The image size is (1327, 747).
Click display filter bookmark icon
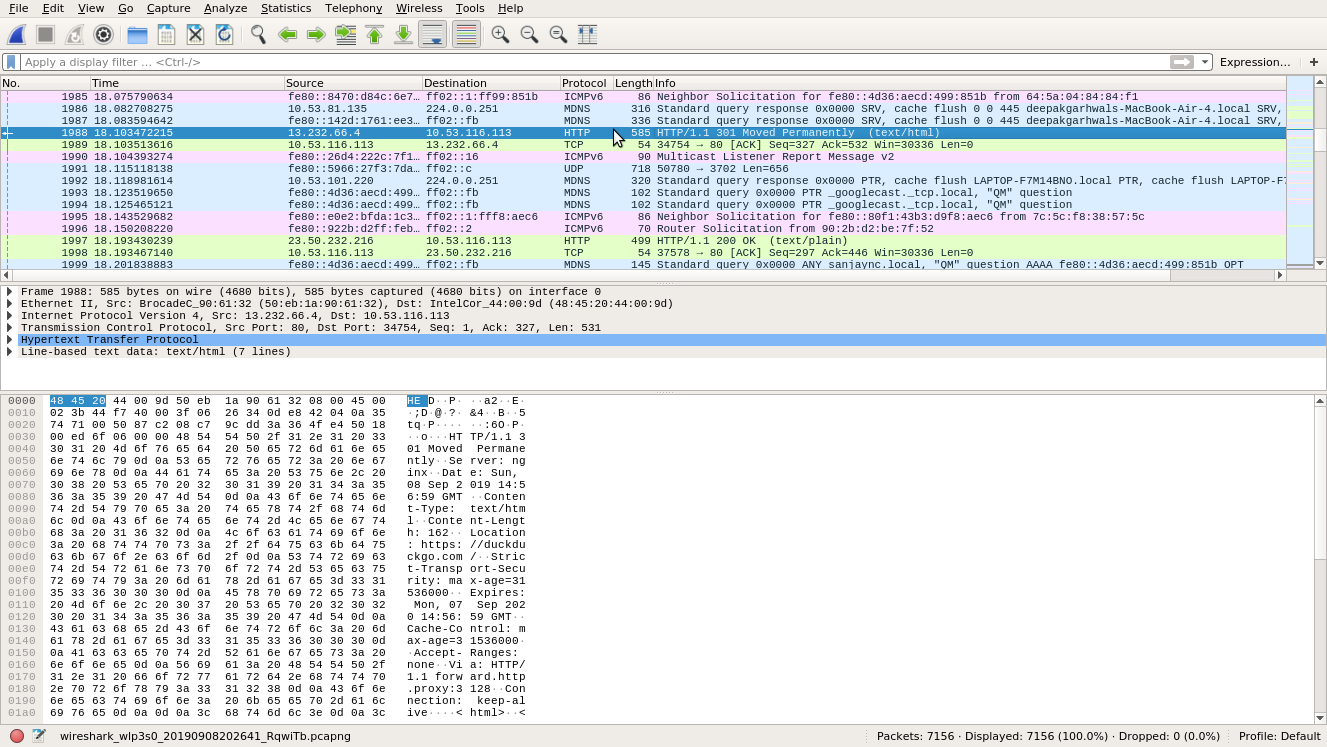pyautogui.click(x=11, y=62)
